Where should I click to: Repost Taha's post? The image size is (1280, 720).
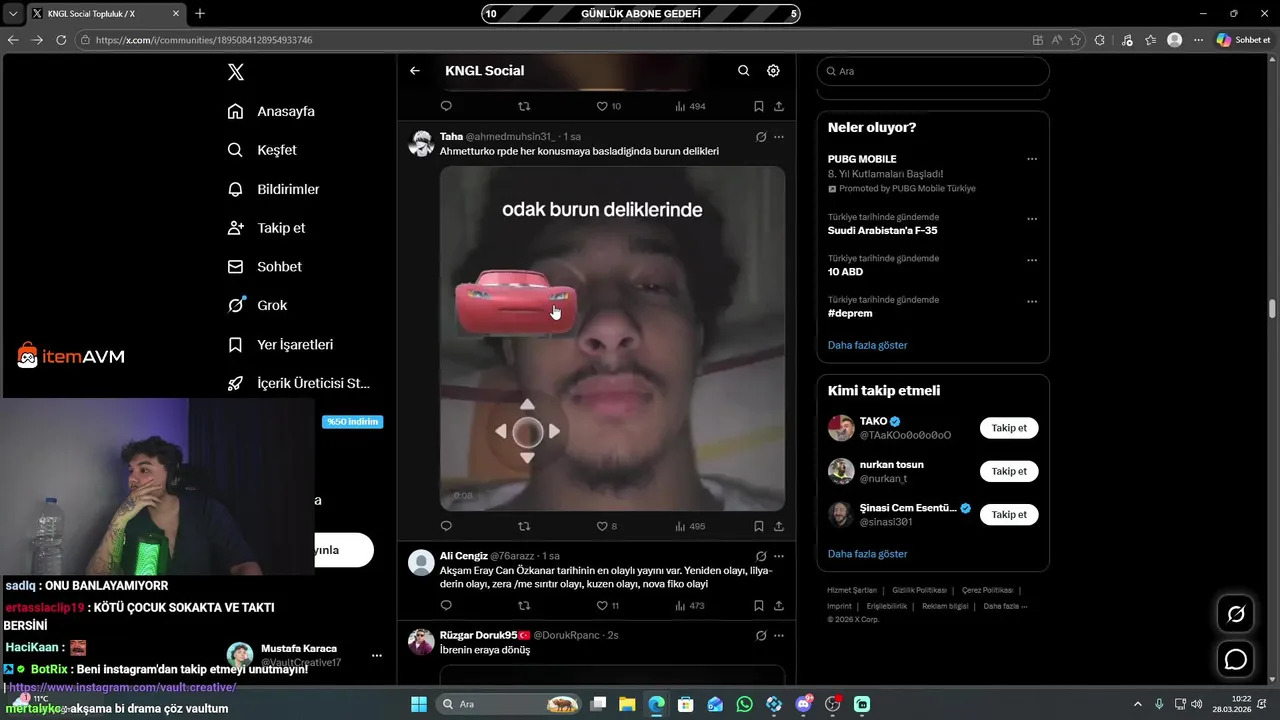[x=524, y=526]
